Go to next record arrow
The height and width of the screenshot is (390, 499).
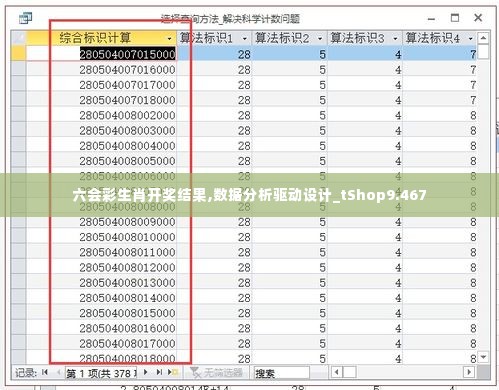146,372
